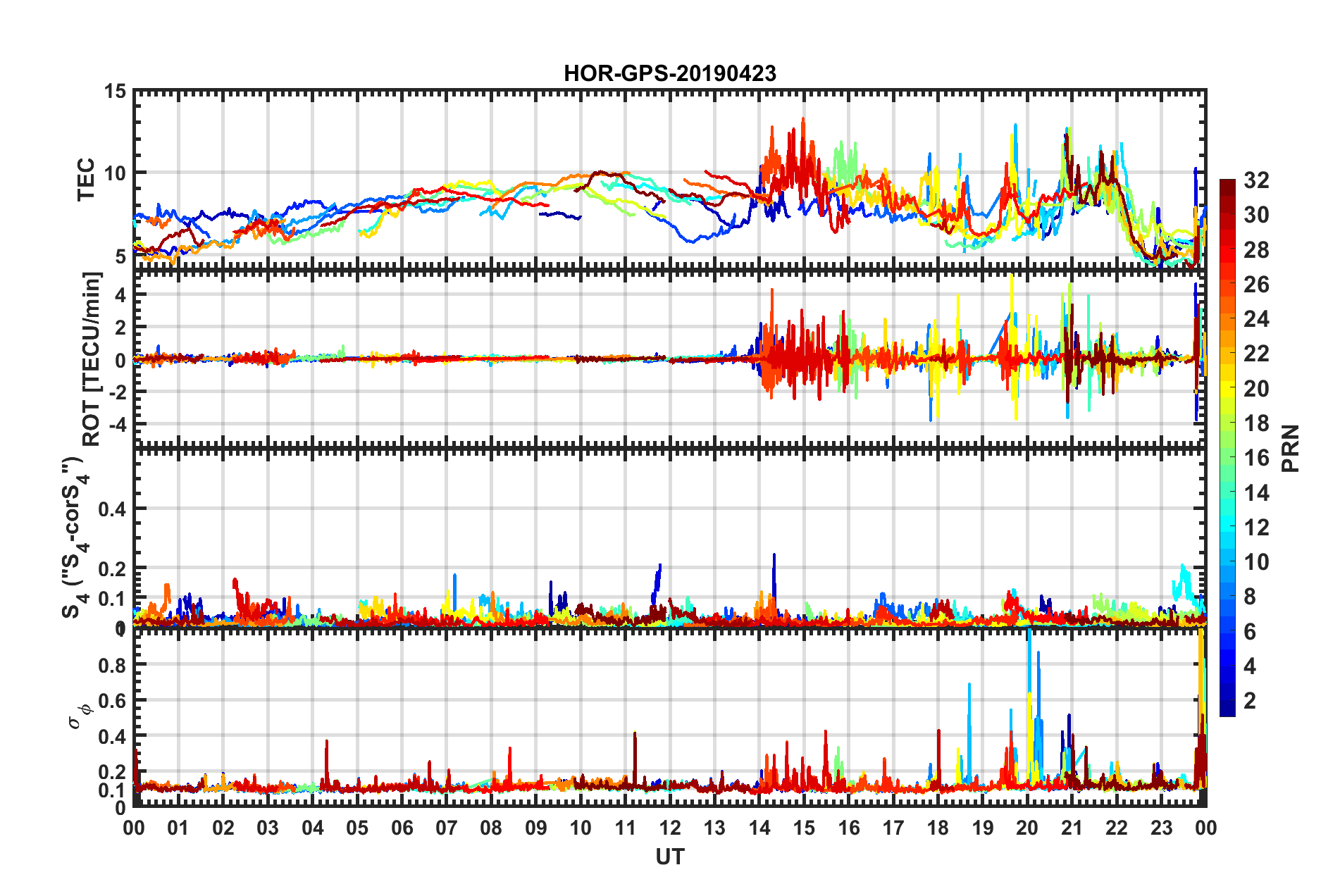Click colorbar tick value 32

click(x=1256, y=180)
